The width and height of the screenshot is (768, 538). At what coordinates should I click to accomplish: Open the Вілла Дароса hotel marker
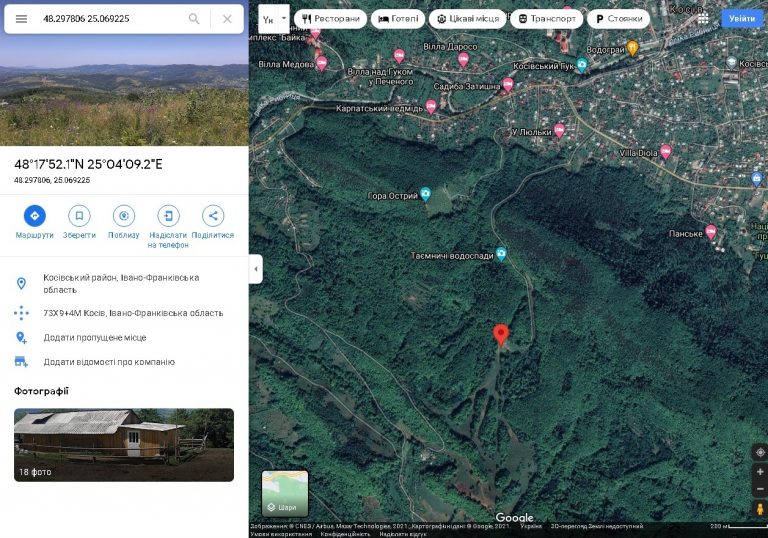pos(463,60)
